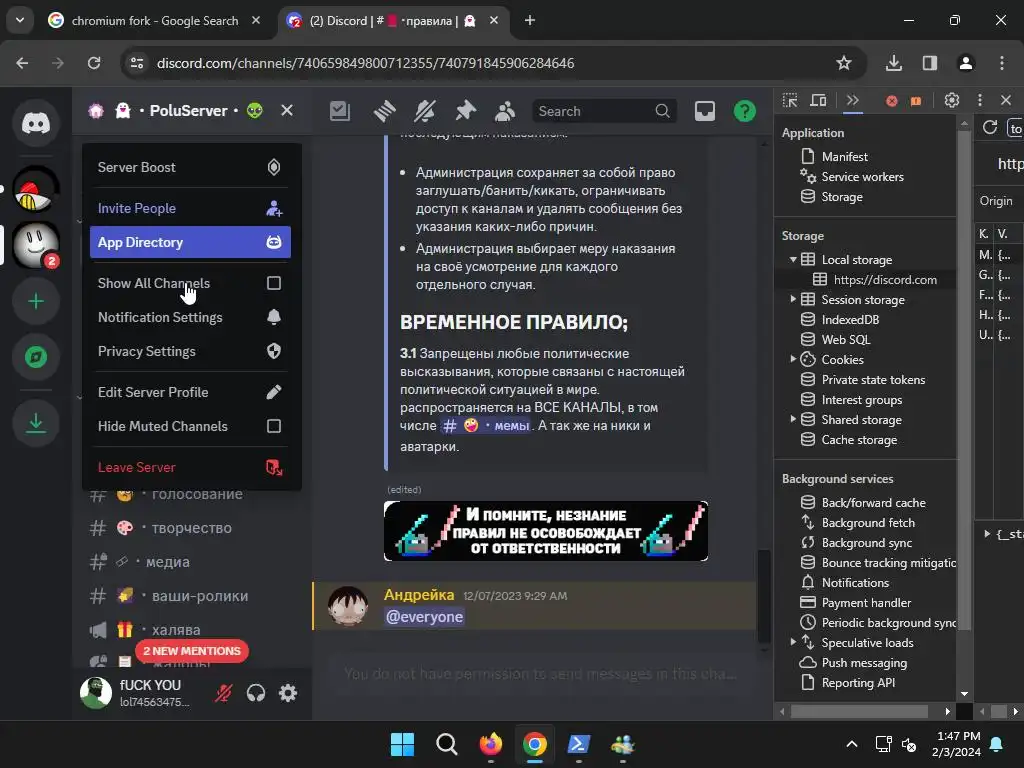The image size is (1024, 768).
Task: Choose Invite People from server menu
Action: point(190,208)
